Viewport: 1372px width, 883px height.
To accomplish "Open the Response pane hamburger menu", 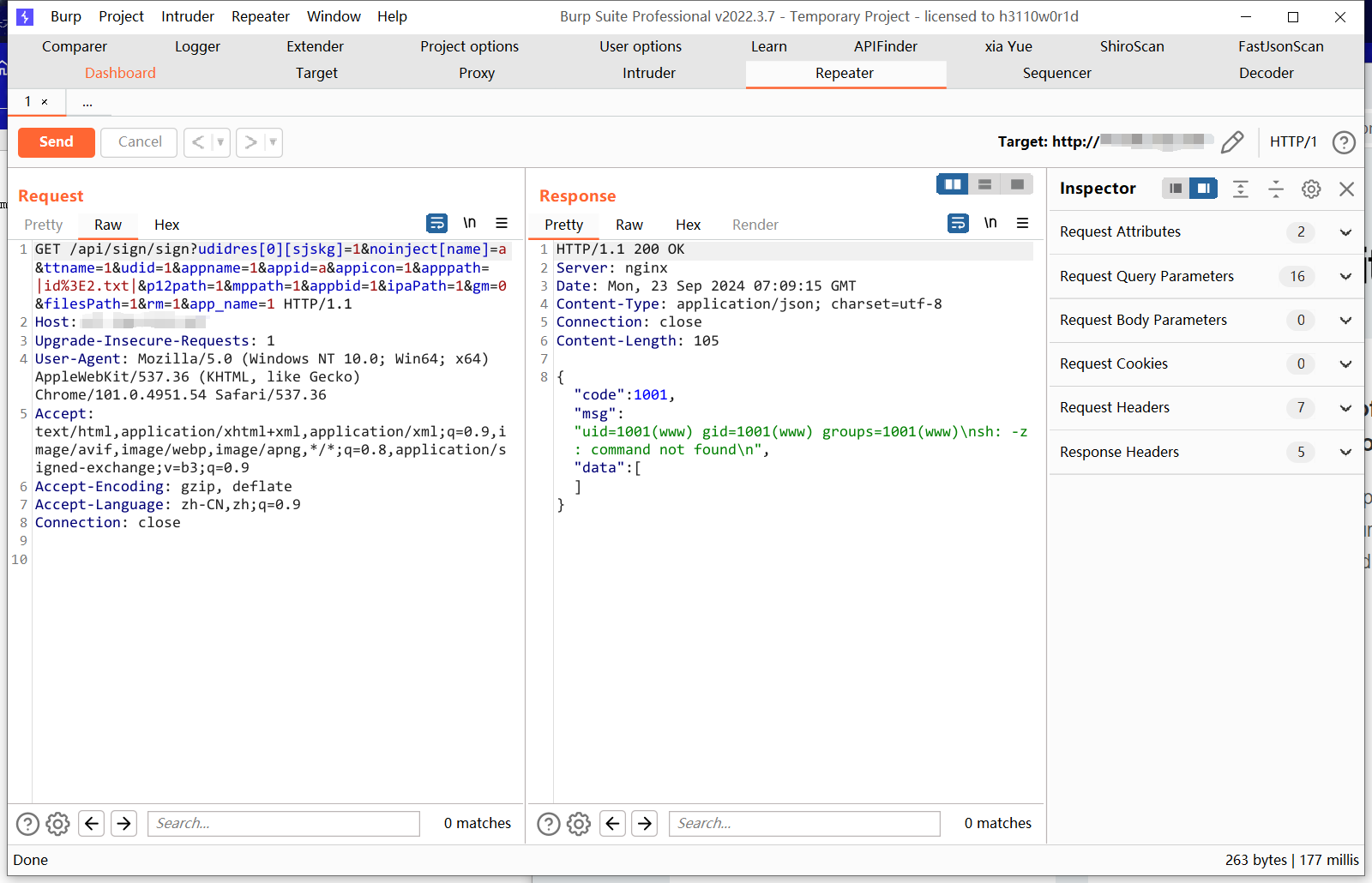I will tap(1022, 223).
